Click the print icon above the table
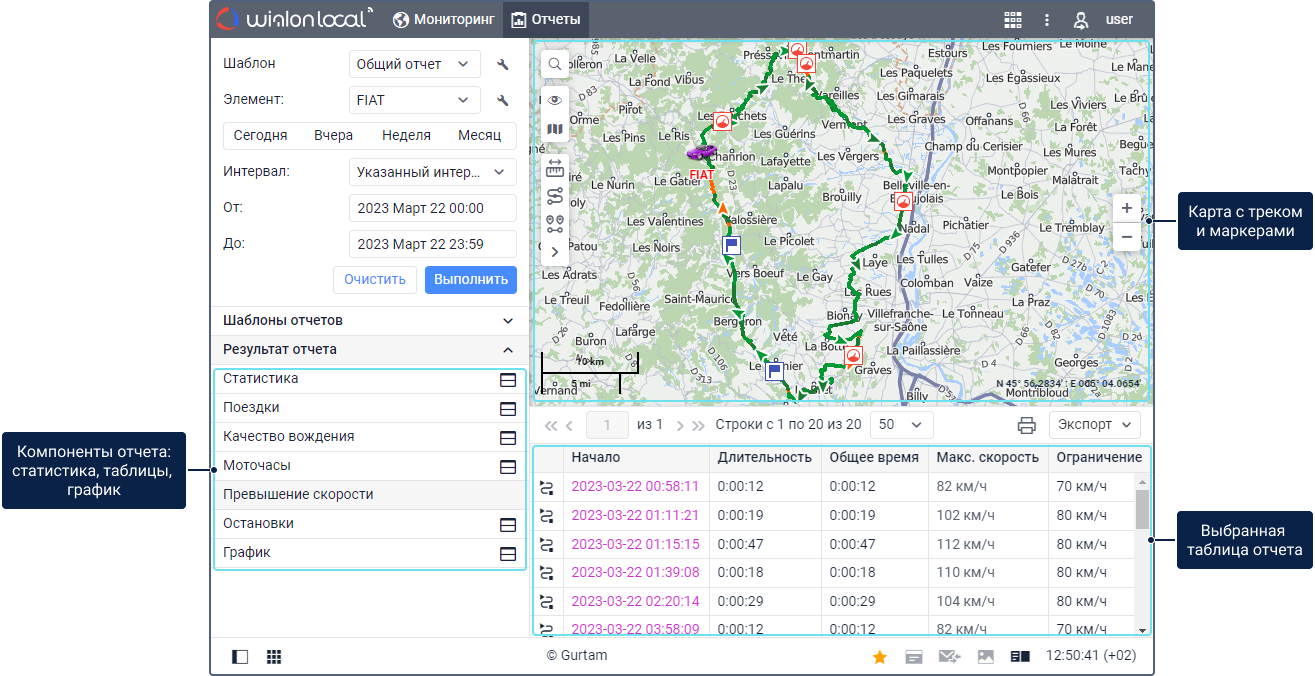This screenshot has height=676, width=1315. click(x=1026, y=425)
